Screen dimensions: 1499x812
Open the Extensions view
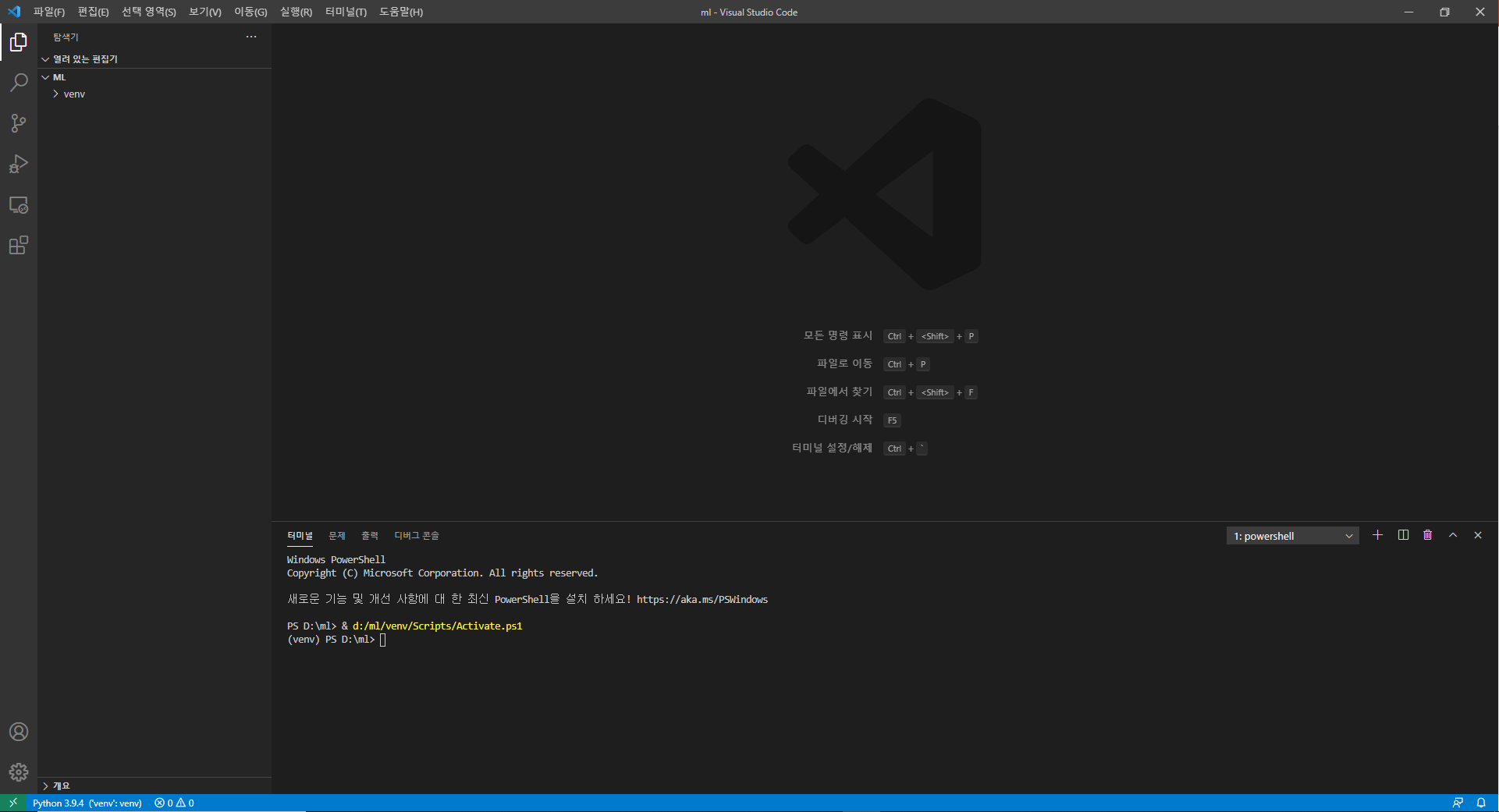(x=19, y=246)
